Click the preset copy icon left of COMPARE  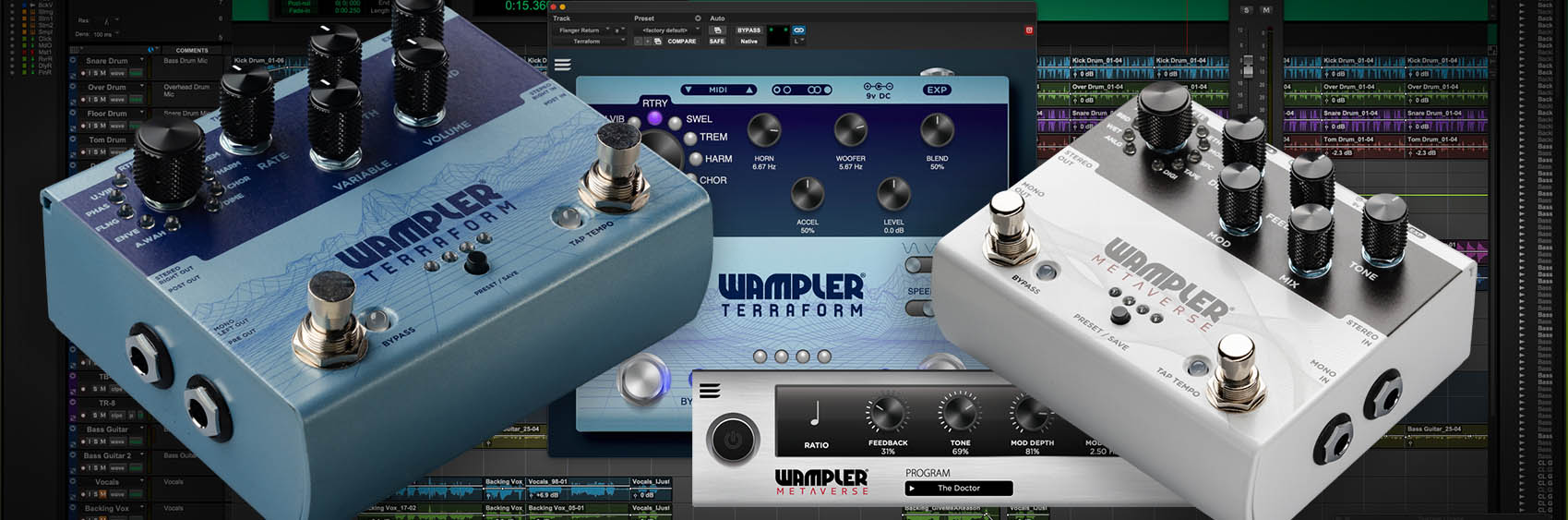click(657, 42)
